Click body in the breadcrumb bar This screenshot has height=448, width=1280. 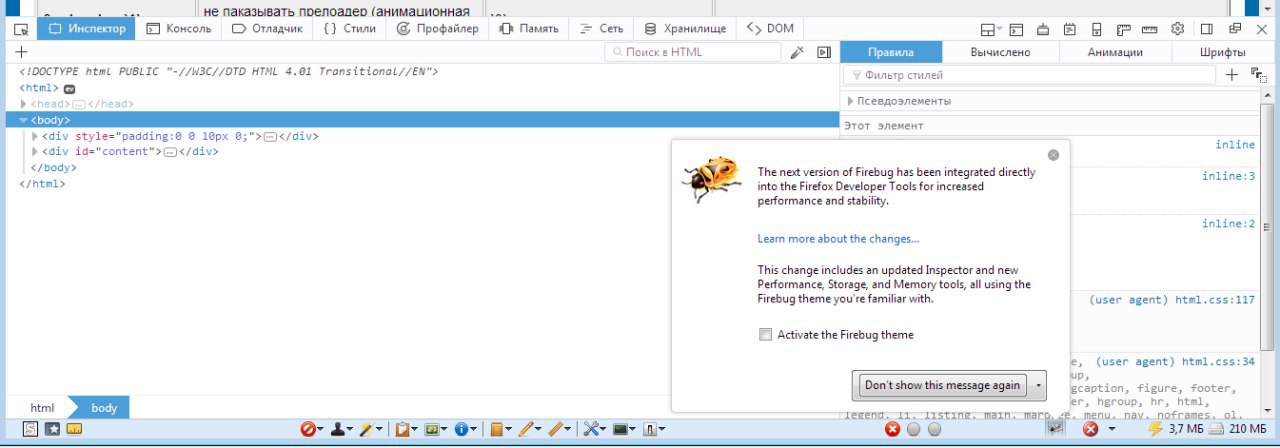(104, 408)
